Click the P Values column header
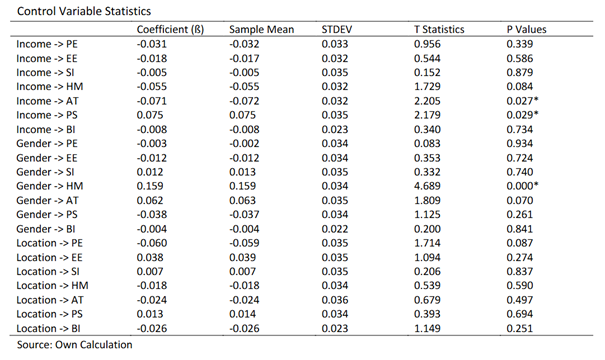 pyautogui.click(x=527, y=30)
